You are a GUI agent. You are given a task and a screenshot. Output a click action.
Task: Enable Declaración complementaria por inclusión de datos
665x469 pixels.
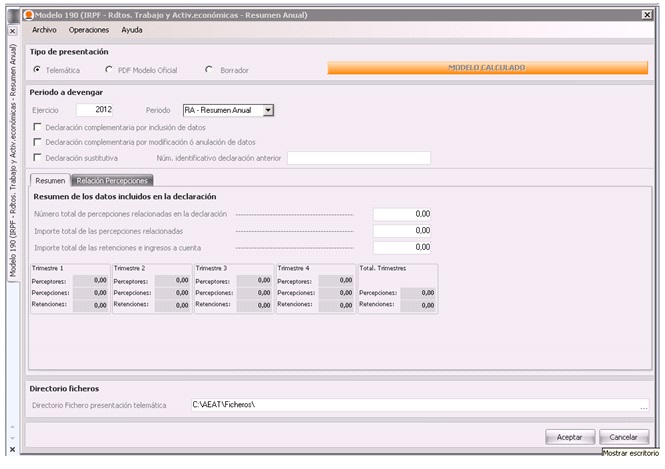coord(37,127)
